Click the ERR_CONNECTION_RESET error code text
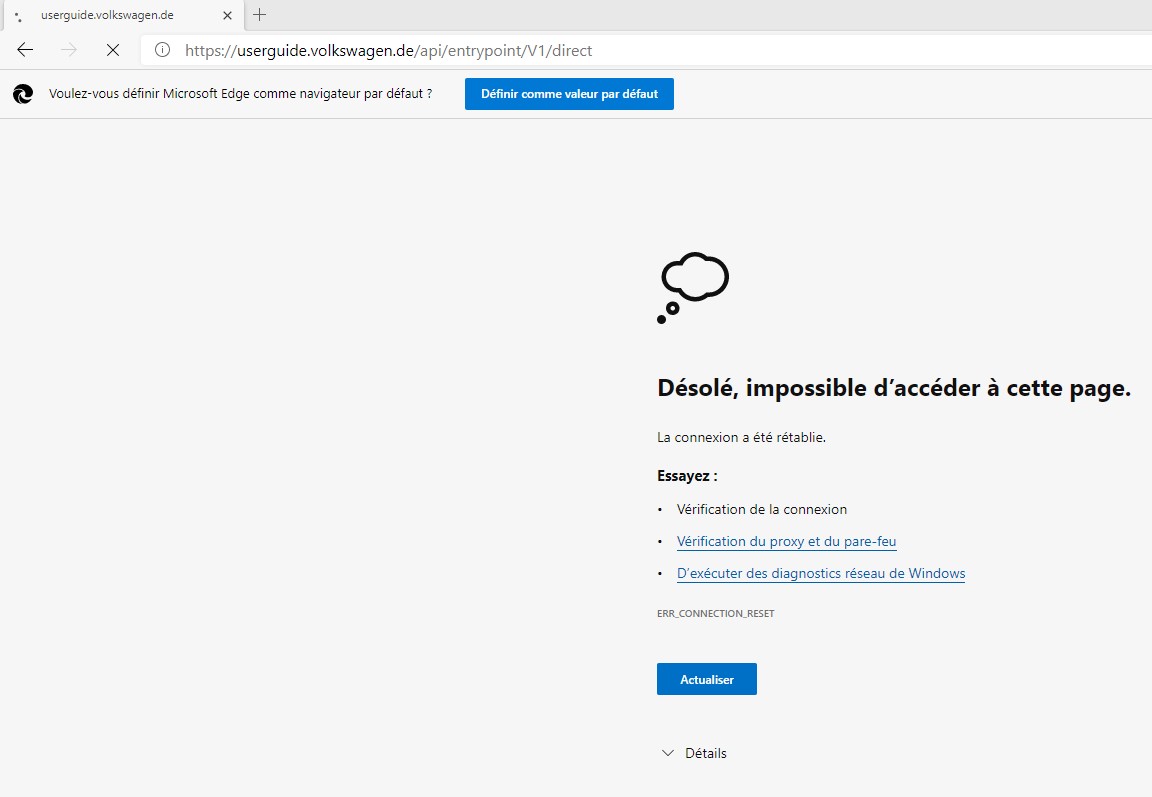 [x=716, y=613]
